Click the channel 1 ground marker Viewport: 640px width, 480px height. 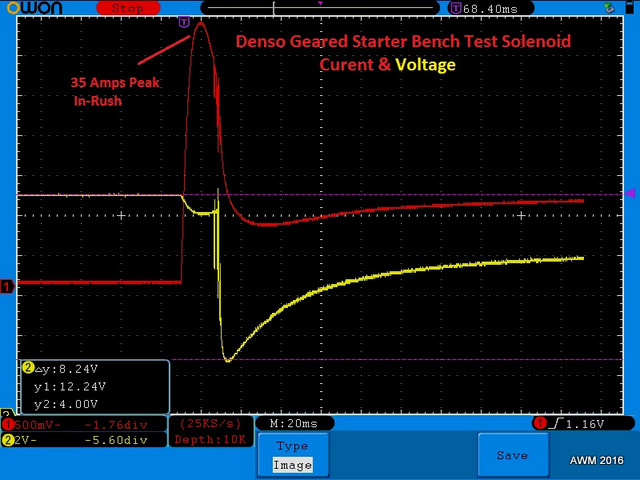coord(7,287)
